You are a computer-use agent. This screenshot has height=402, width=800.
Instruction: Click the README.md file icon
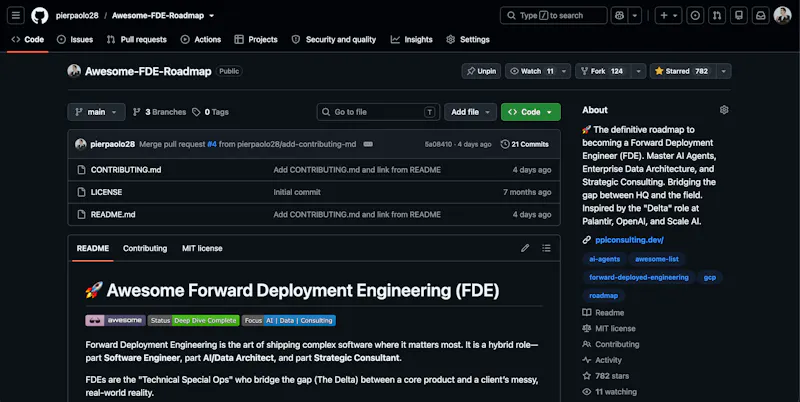tap(81, 215)
